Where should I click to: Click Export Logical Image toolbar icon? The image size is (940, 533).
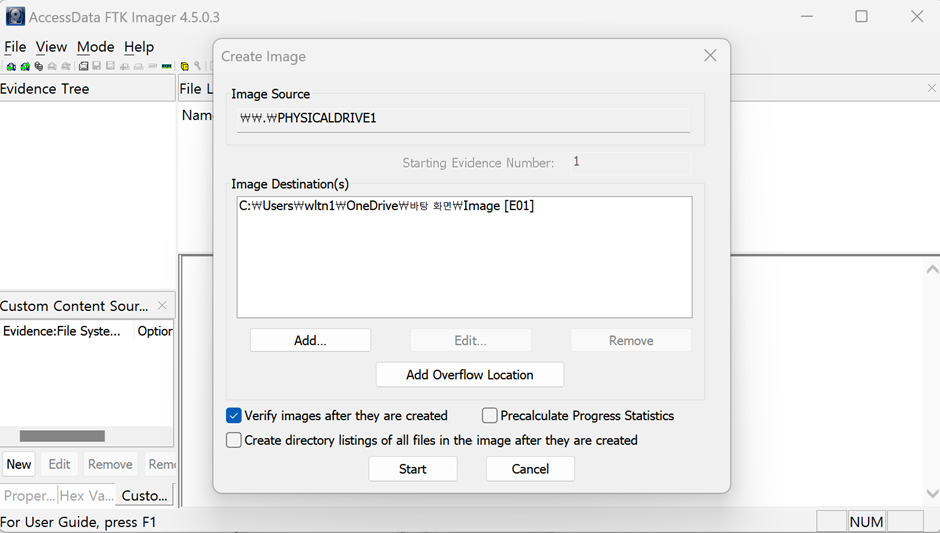pyautogui.click(x=110, y=65)
